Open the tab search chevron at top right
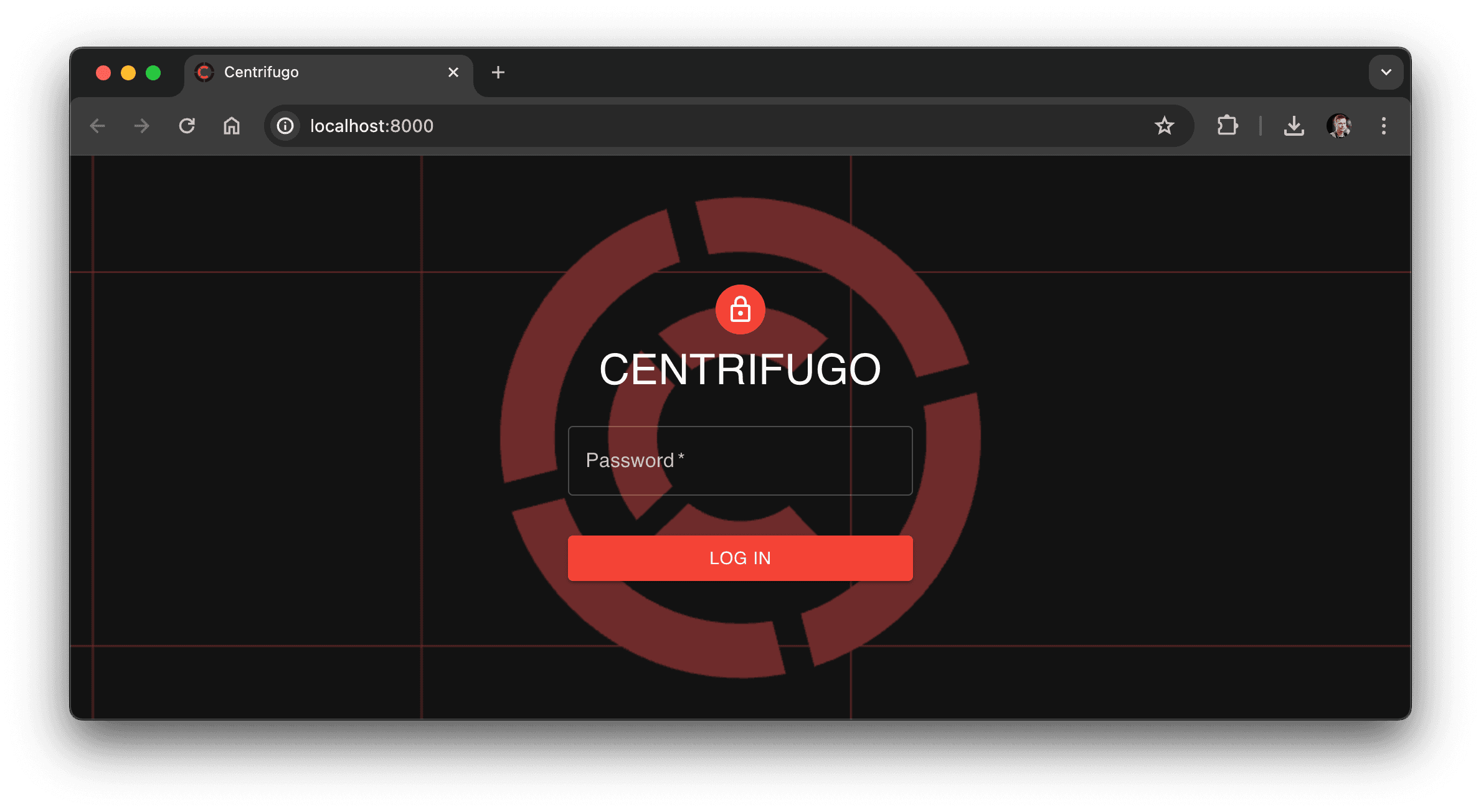This screenshot has width=1481, height=812. (x=1386, y=72)
